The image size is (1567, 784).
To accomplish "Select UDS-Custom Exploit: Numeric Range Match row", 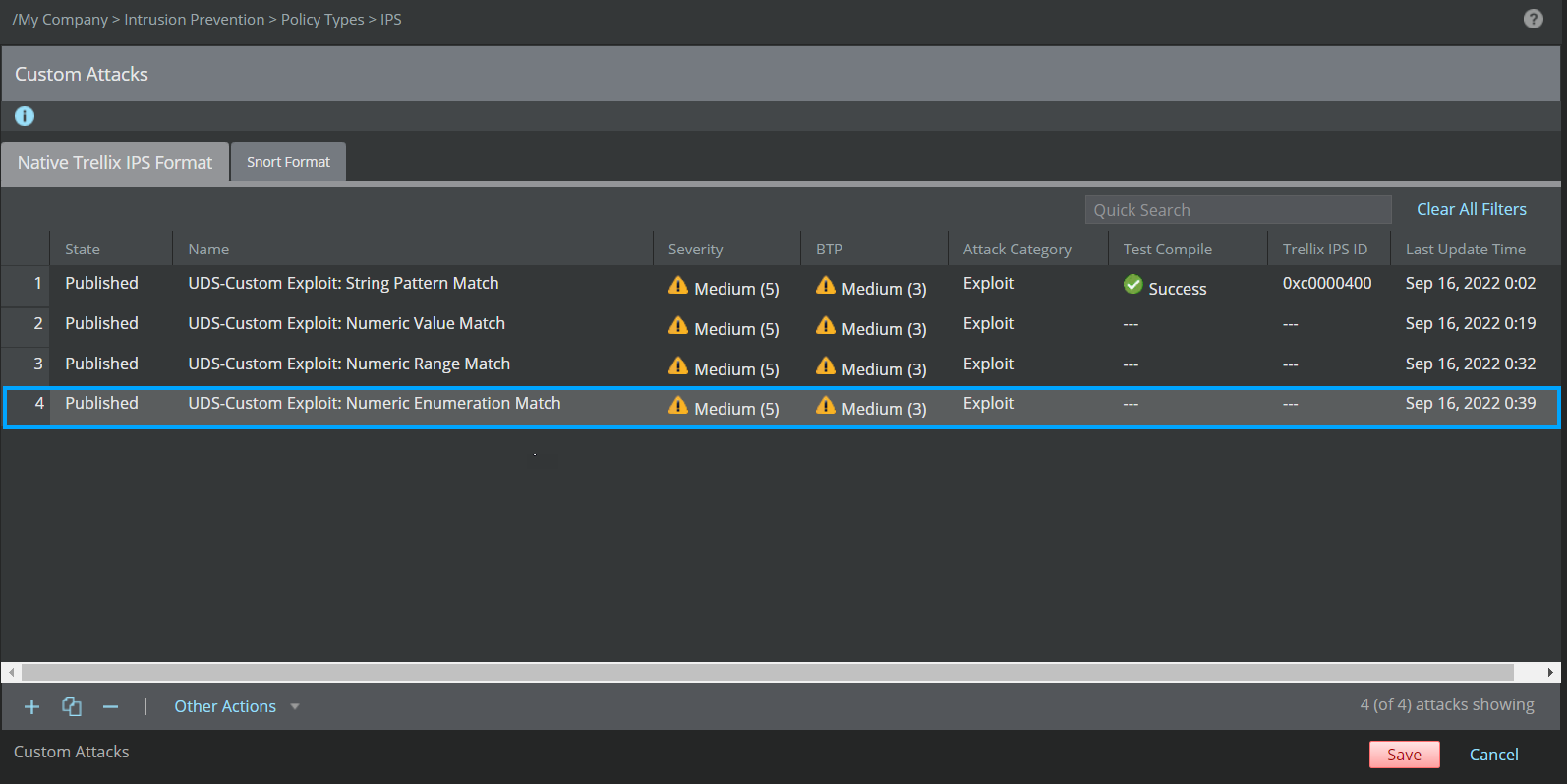I will [x=781, y=366].
